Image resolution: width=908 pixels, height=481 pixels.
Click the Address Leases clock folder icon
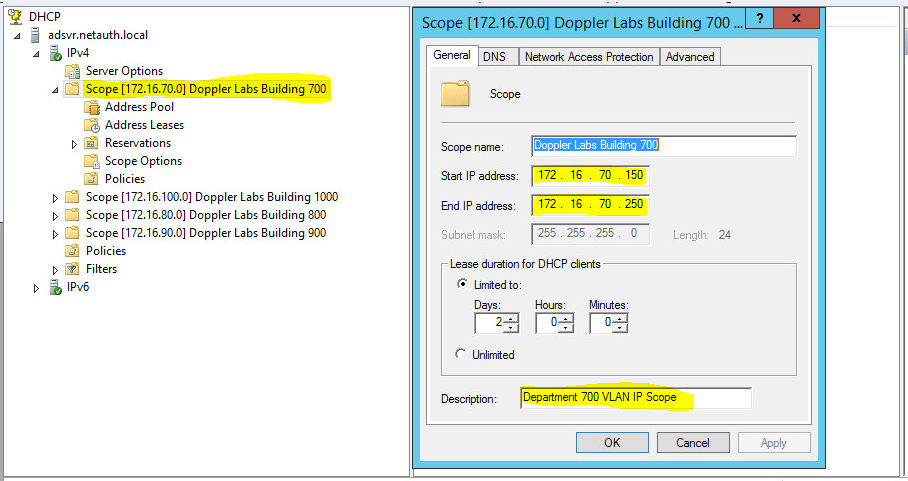(x=91, y=125)
